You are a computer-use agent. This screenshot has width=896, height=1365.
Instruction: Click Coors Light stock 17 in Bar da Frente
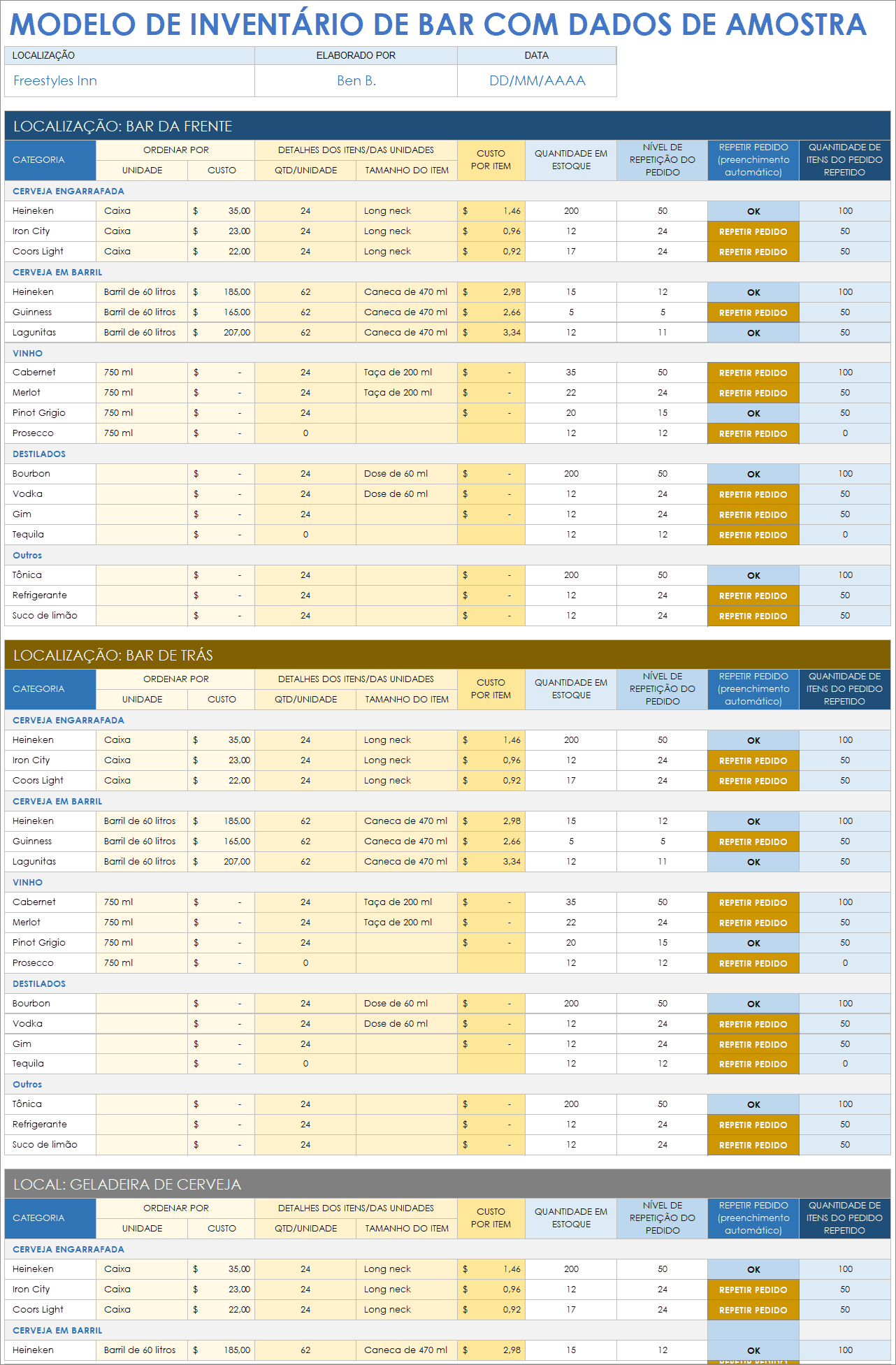tap(571, 252)
